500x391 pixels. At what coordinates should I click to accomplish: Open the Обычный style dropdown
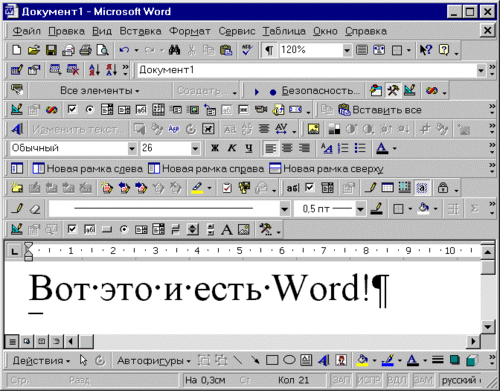pyautogui.click(x=132, y=148)
